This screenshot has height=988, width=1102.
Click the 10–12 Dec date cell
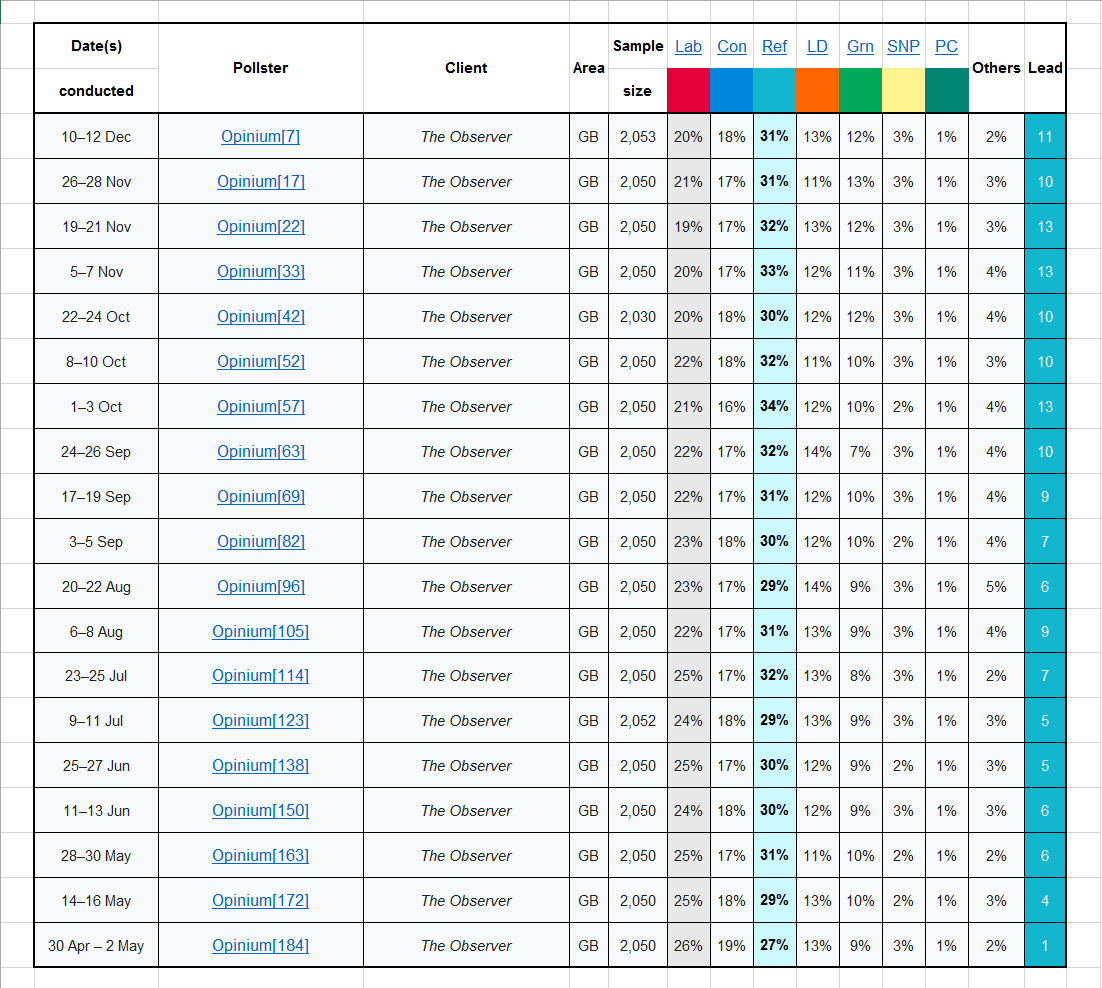(x=96, y=137)
